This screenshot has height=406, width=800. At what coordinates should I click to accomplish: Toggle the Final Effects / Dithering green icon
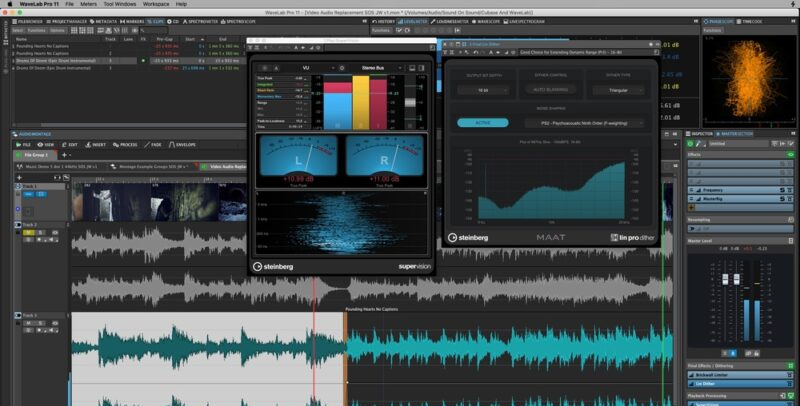[791, 366]
